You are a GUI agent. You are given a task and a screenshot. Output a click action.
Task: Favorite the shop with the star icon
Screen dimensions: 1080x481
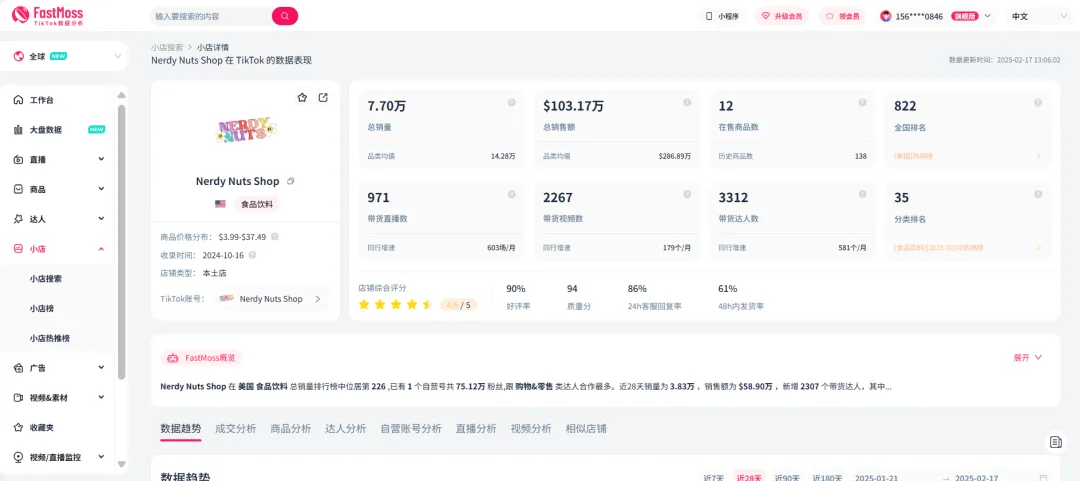click(302, 98)
